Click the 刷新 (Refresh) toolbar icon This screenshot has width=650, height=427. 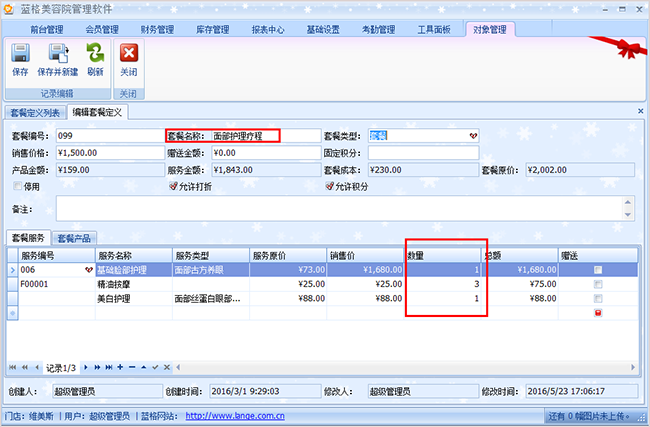[x=95, y=59]
